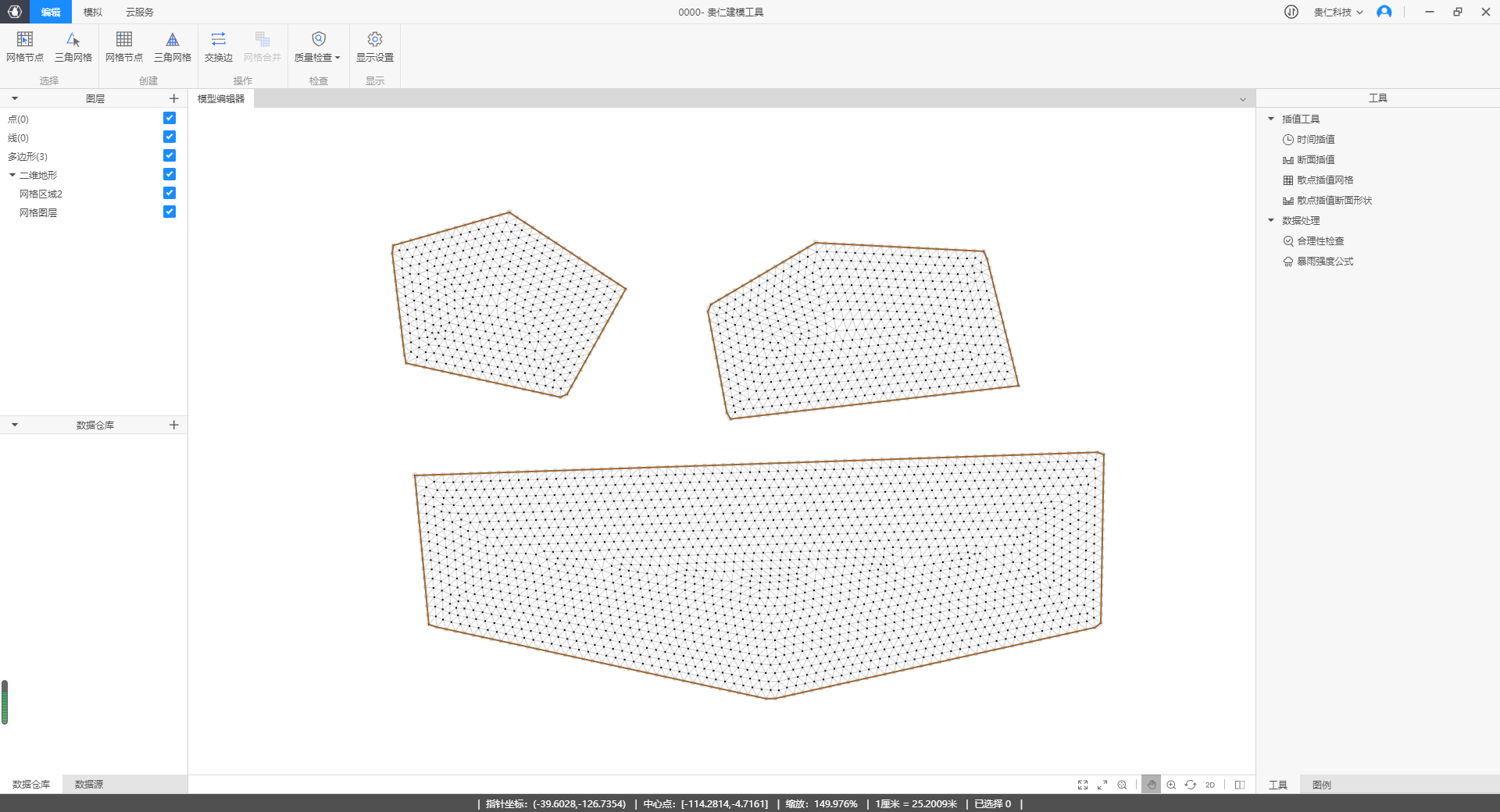Viewport: 1500px width, 812px height.
Task: Open the 质量检查 dropdown
Action: tap(318, 47)
